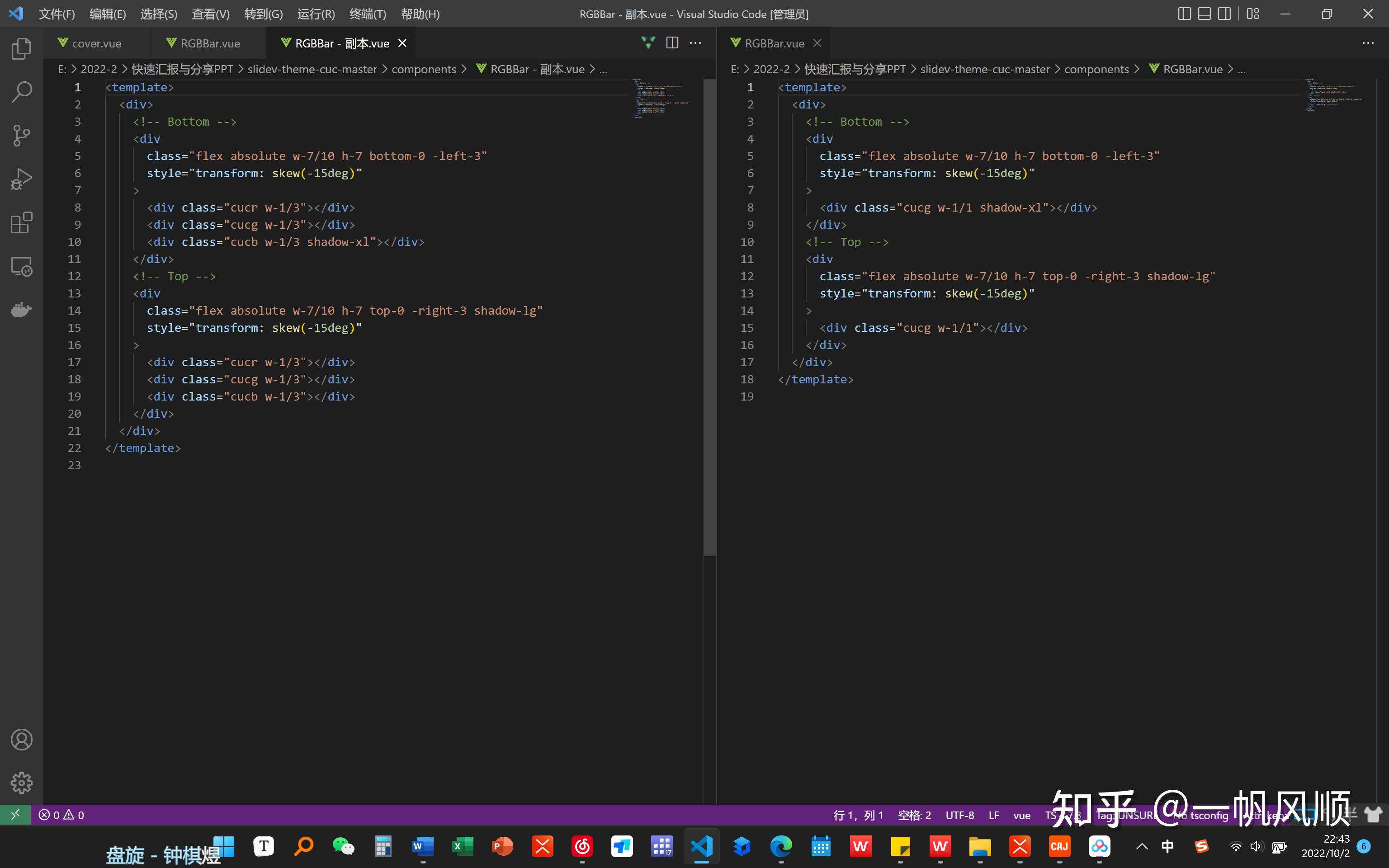The image size is (1389, 868).
Task: Click the split editor right icon
Action: (672, 43)
